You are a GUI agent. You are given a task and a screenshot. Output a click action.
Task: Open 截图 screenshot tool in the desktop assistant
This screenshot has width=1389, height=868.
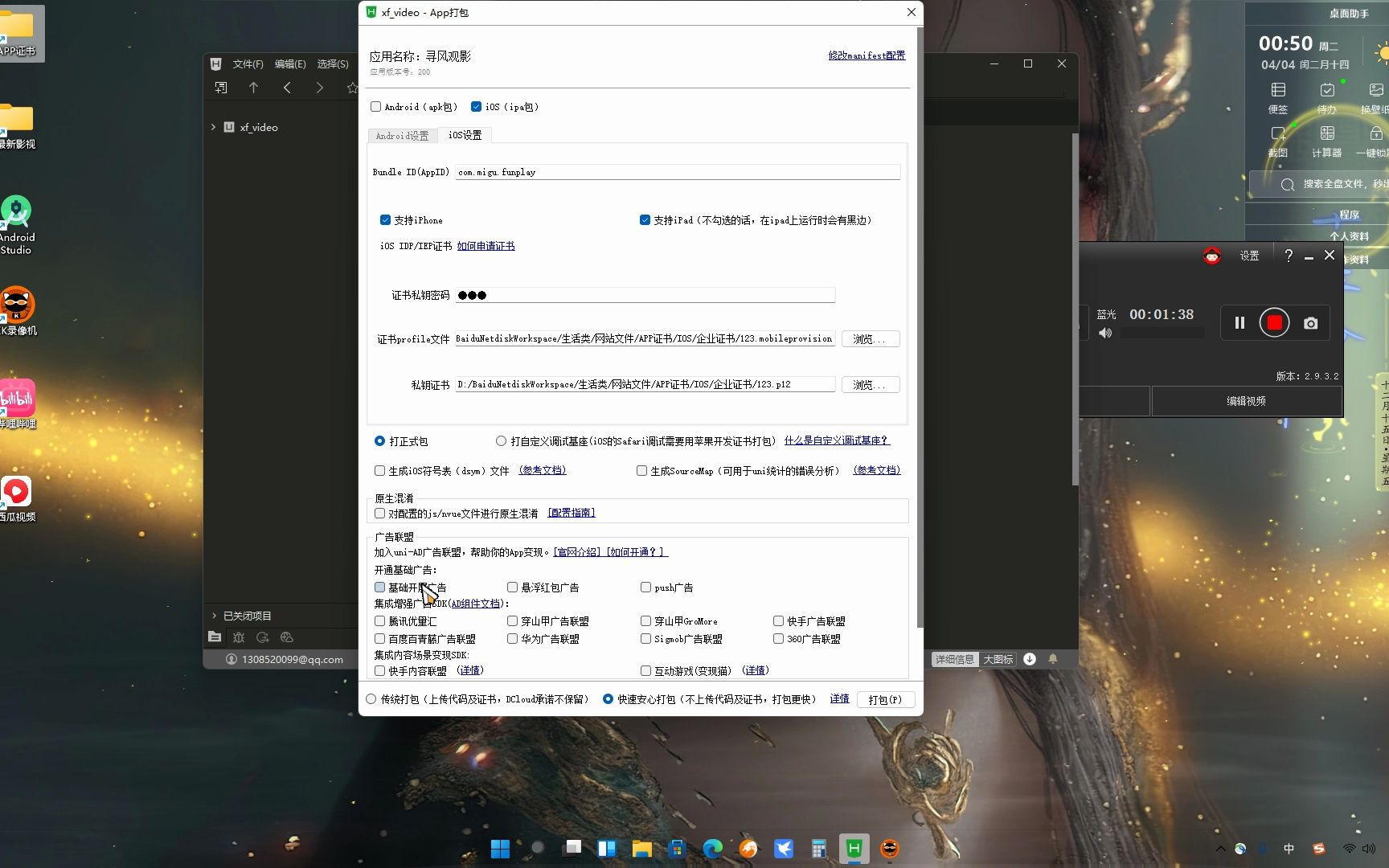(x=1278, y=141)
